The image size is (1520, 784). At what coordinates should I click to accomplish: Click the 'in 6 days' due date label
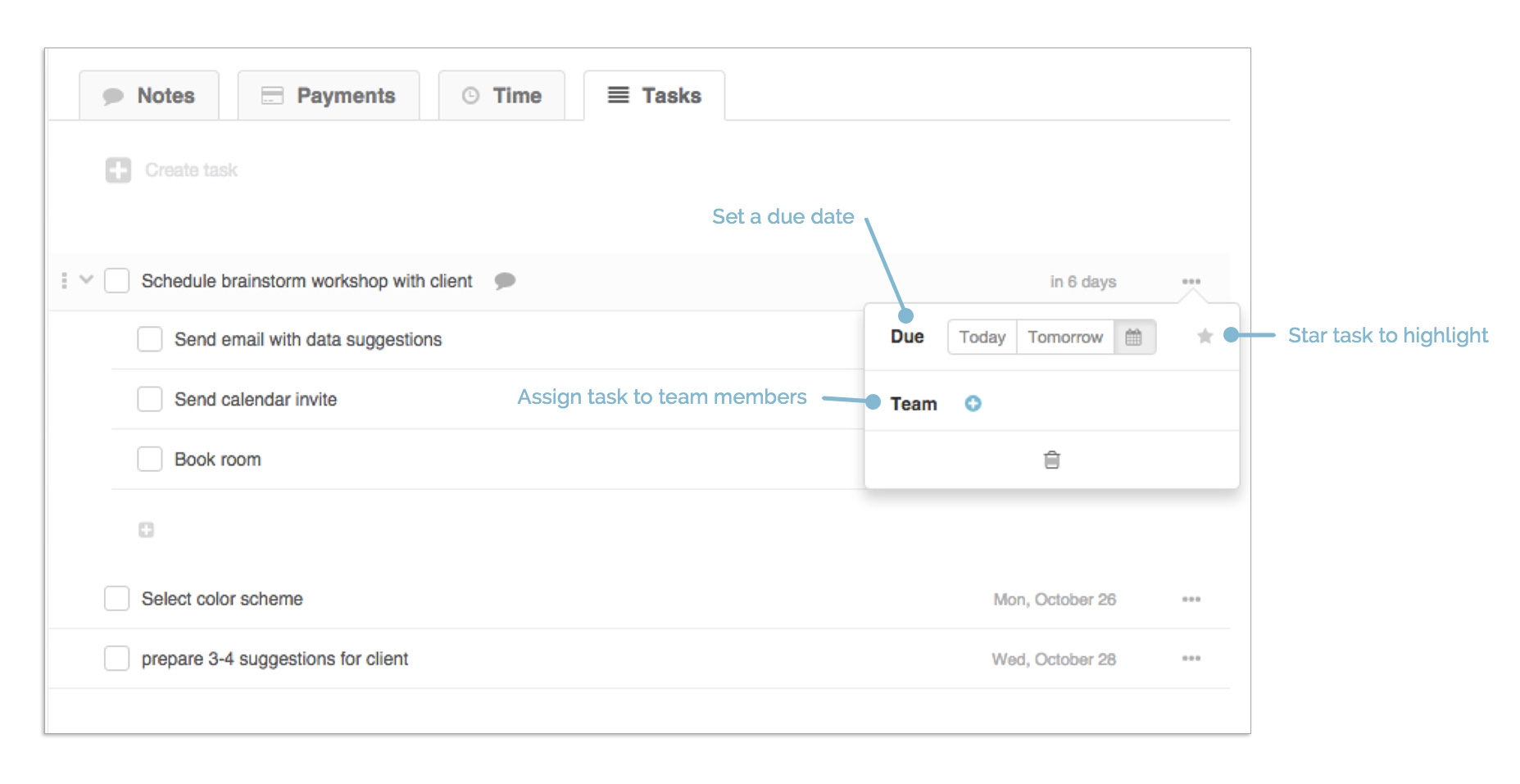(x=1082, y=281)
